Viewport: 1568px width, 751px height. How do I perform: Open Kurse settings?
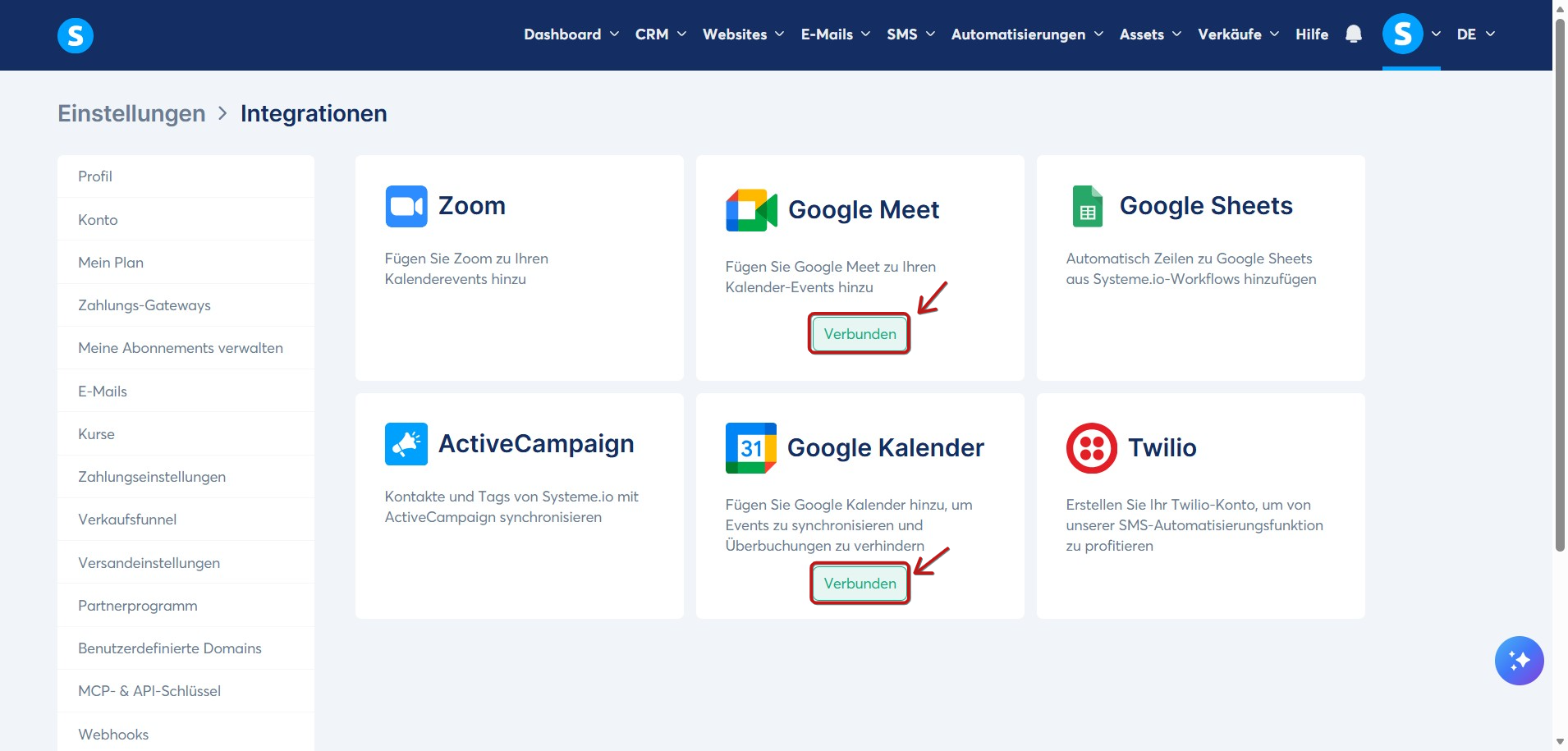(186, 434)
